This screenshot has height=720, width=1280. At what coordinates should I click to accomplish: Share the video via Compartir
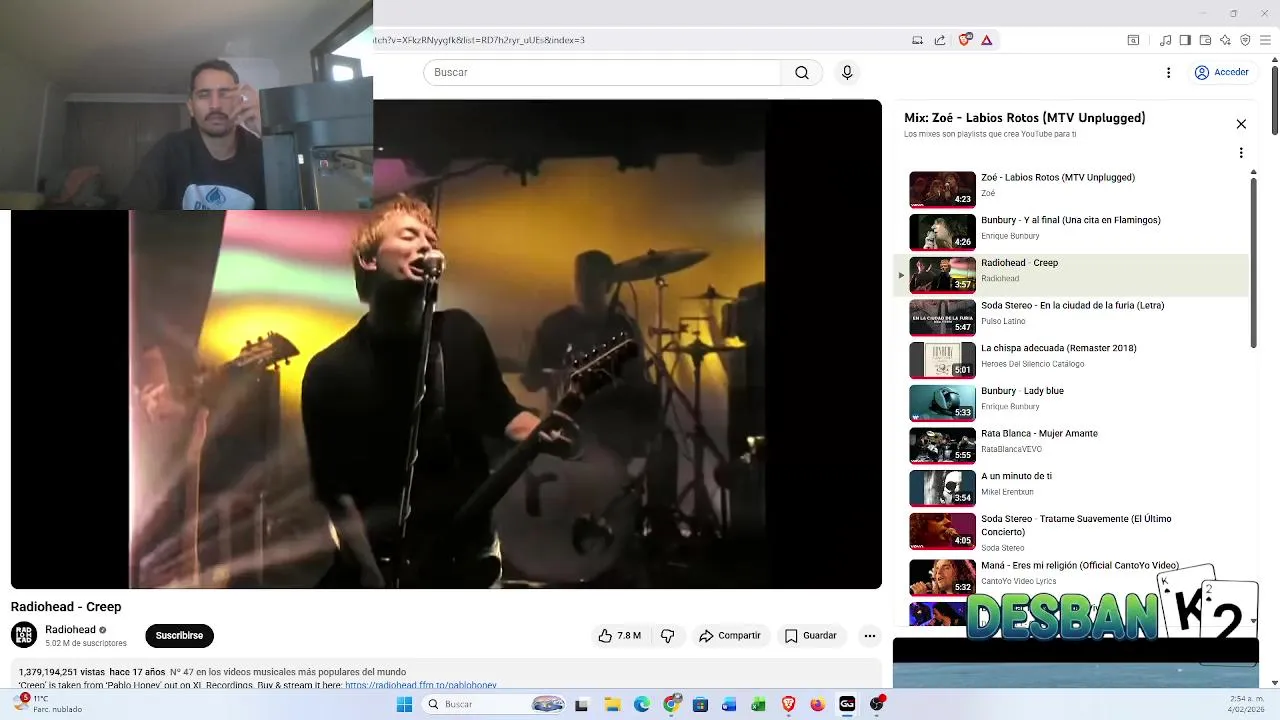(730, 636)
